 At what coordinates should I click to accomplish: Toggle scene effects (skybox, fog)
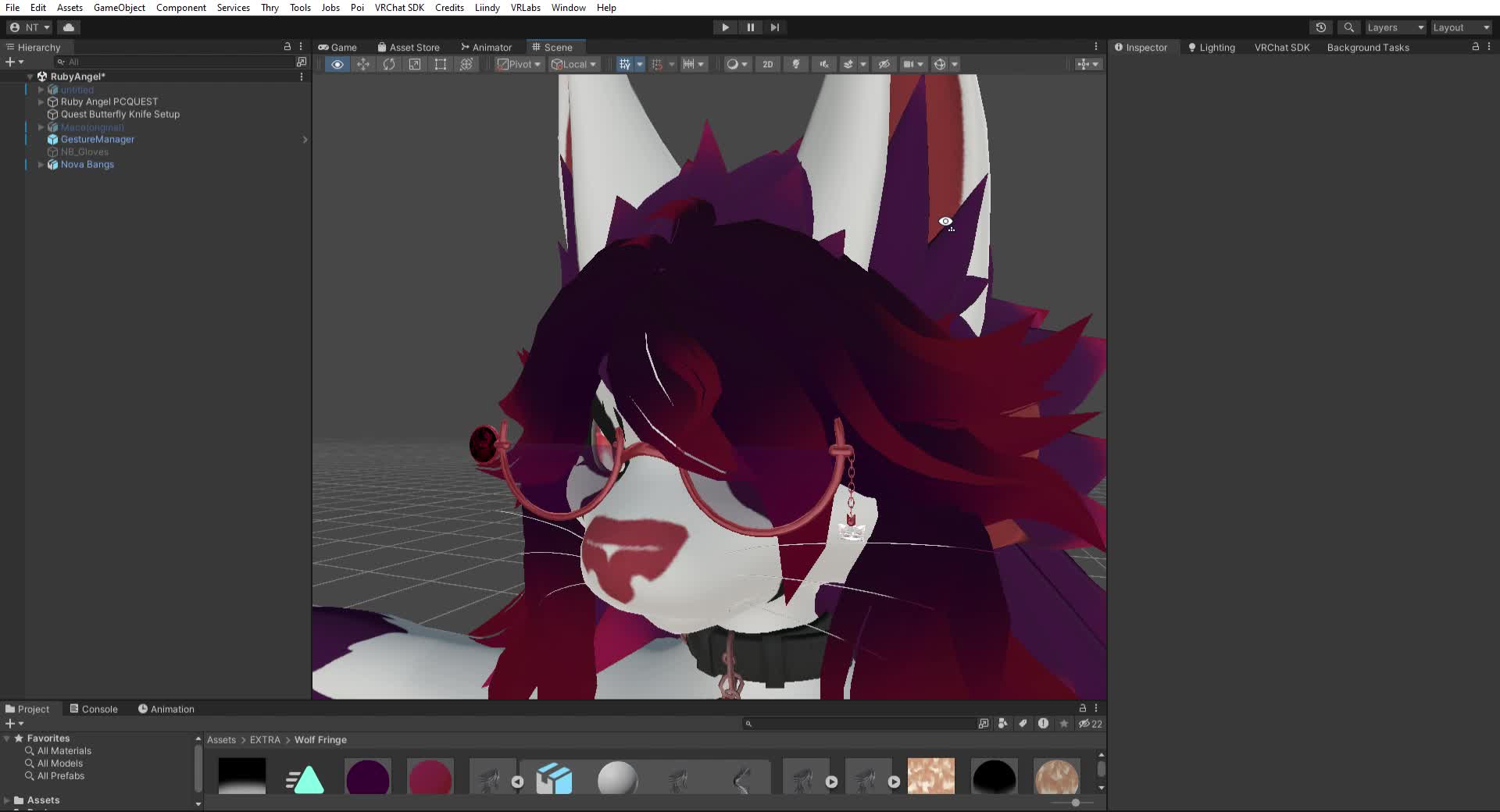coord(848,64)
